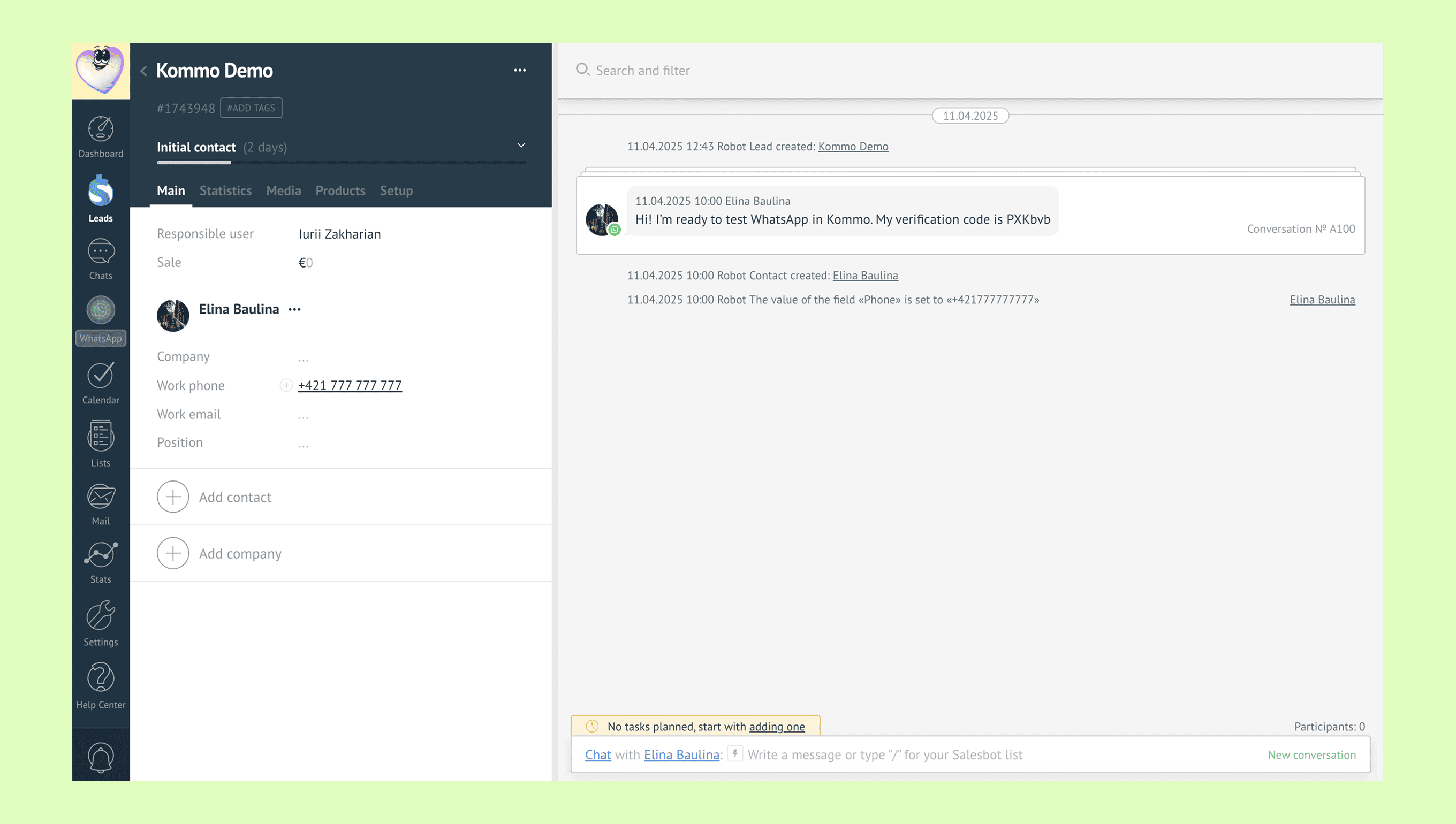Open the Mail section
Image resolution: width=1456 pixels, height=824 pixels.
pos(101,504)
